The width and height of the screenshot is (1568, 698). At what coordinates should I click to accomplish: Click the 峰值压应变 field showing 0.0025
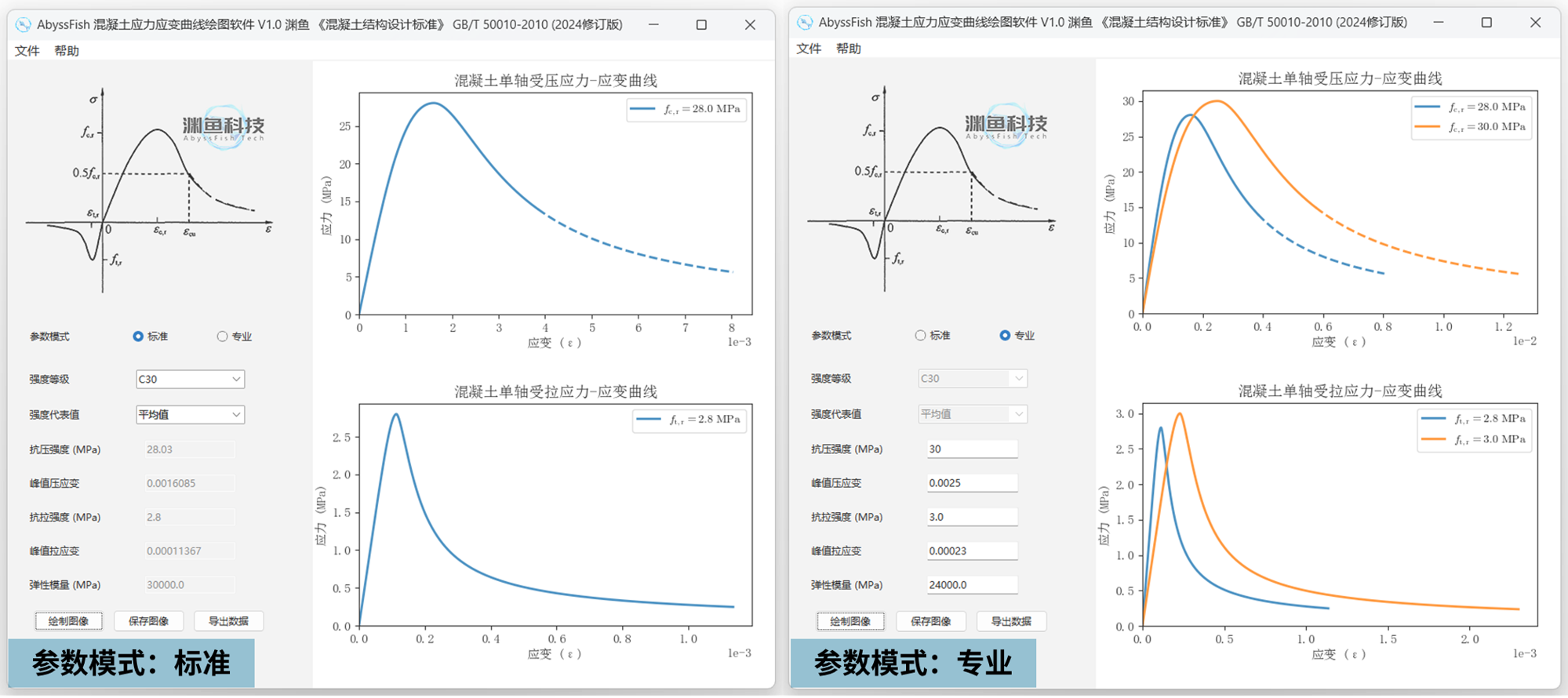(x=972, y=483)
